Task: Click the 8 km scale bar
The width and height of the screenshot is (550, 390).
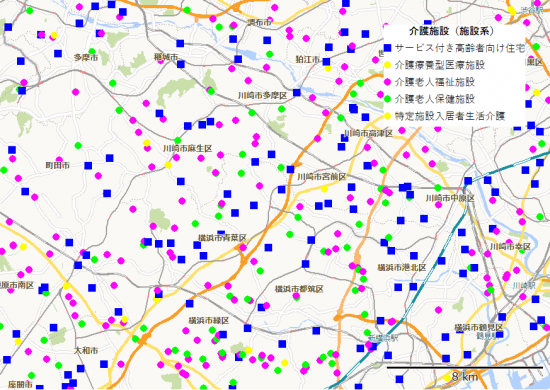Action: coord(465,368)
